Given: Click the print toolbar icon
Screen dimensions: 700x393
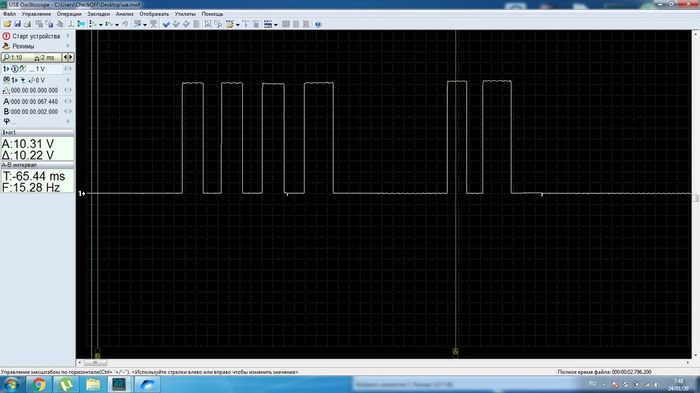Looking at the screenshot, I should (x=27, y=24).
